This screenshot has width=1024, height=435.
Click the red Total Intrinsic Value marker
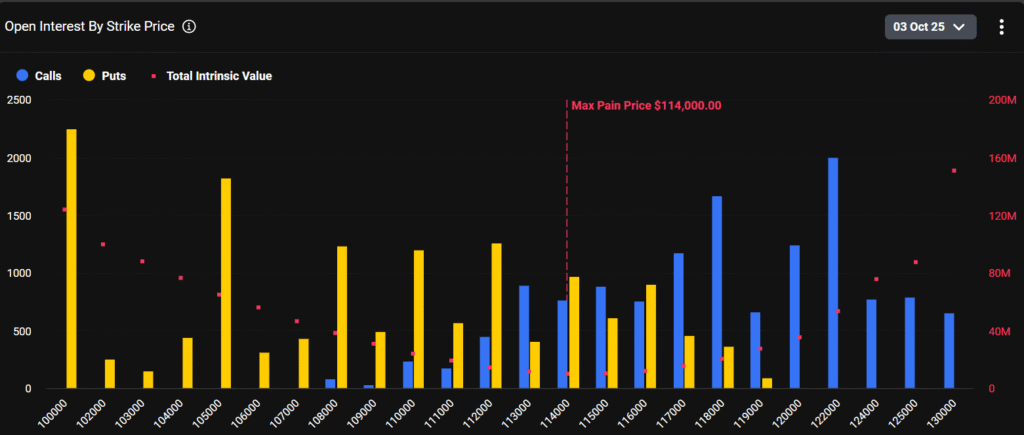(x=153, y=75)
